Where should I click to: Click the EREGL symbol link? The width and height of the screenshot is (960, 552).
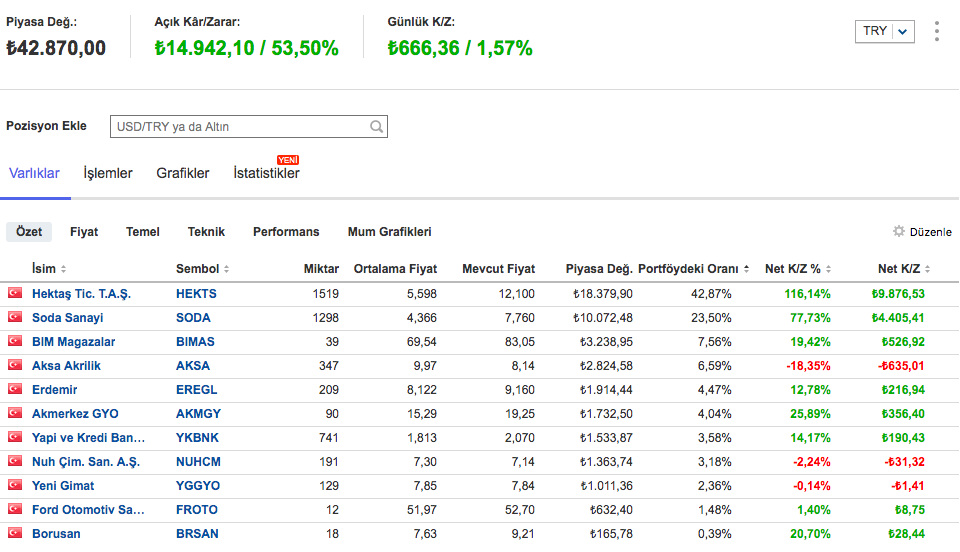click(196, 390)
